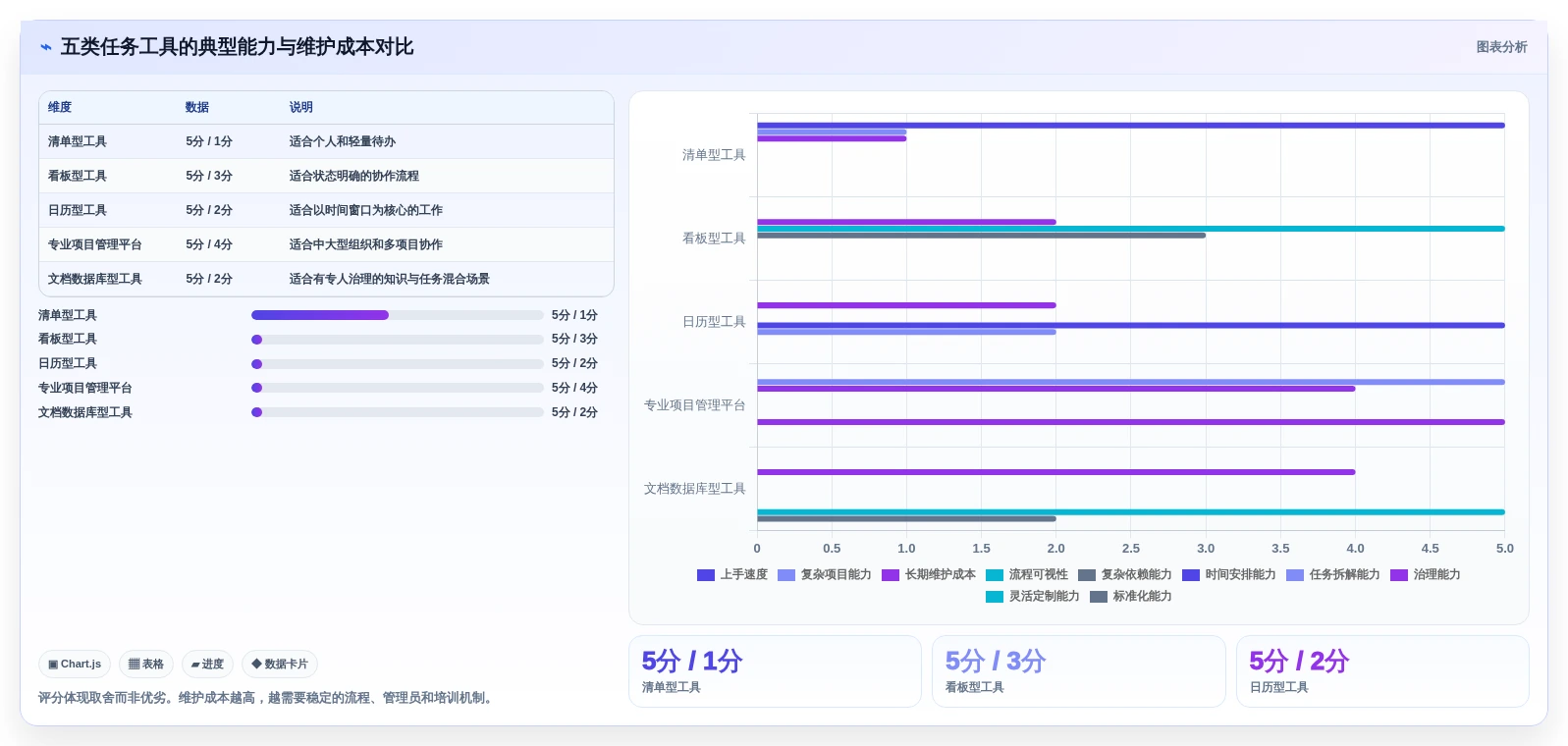This screenshot has height=746, width=1568.
Task: Click the 看板型工具 progress bar
Action: point(397,340)
